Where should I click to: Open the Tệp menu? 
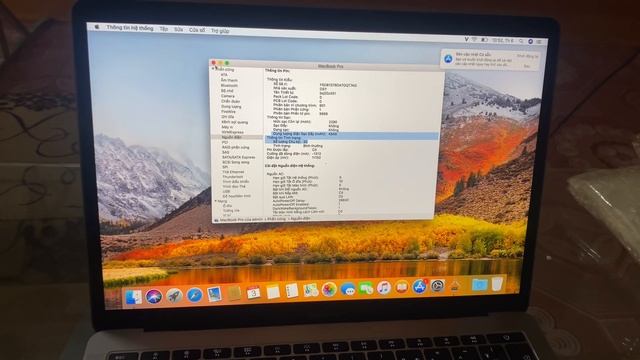[x=164, y=29]
